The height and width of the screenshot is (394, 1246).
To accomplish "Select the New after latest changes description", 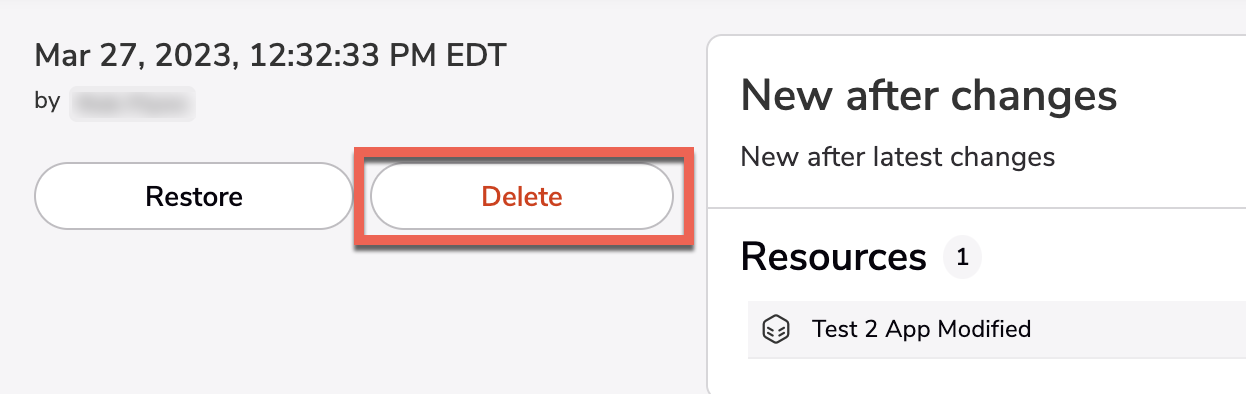I will click(x=898, y=157).
